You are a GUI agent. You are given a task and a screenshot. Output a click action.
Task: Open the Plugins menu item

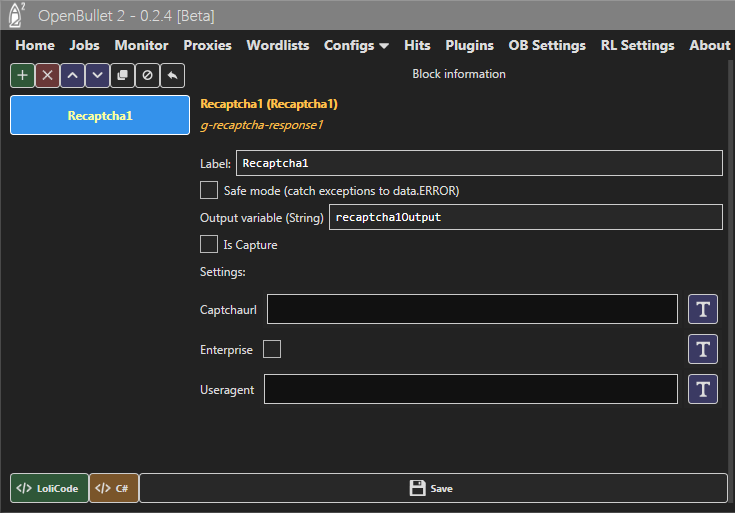click(x=470, y=45)
